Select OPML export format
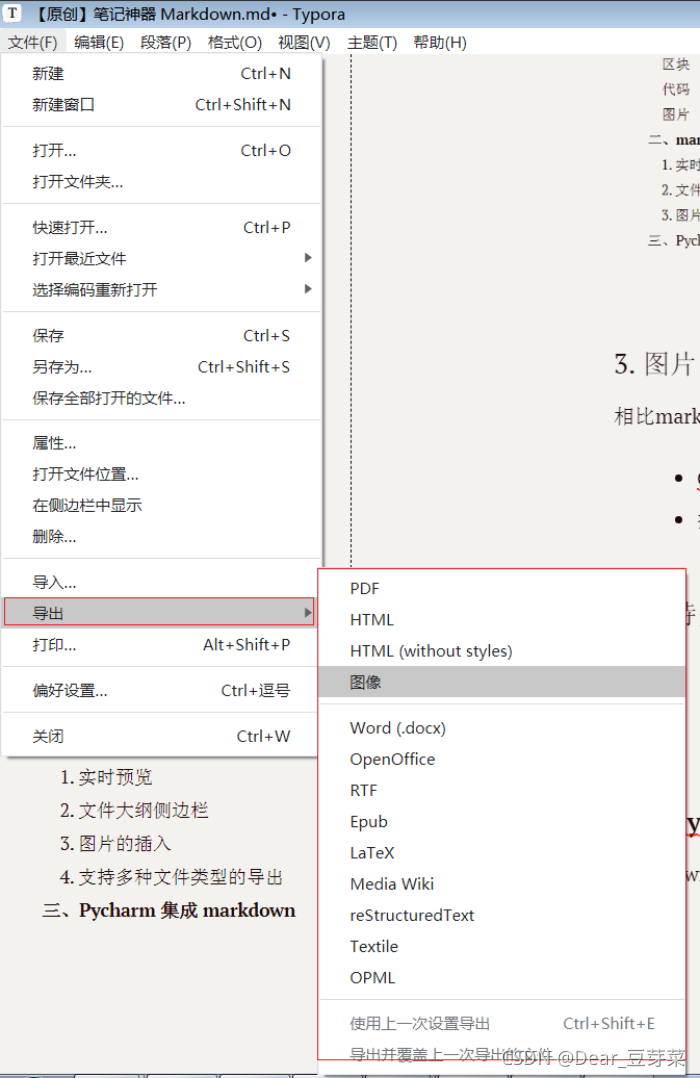Image resolution: width=700 pixels, height=1078 pixels. pos(502,977)
